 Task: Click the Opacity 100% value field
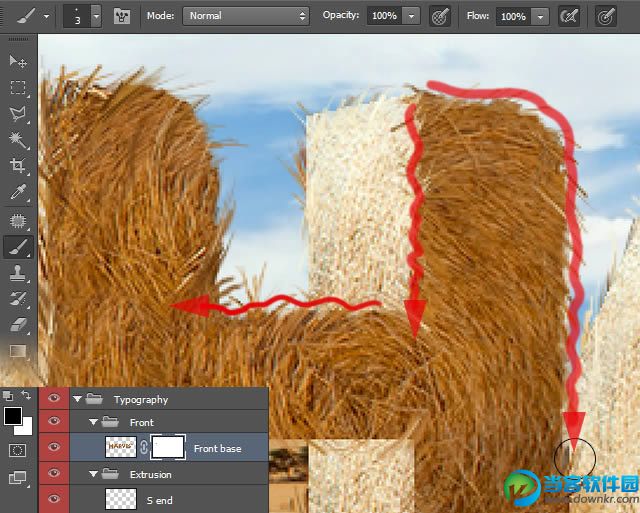pos(384,16)
